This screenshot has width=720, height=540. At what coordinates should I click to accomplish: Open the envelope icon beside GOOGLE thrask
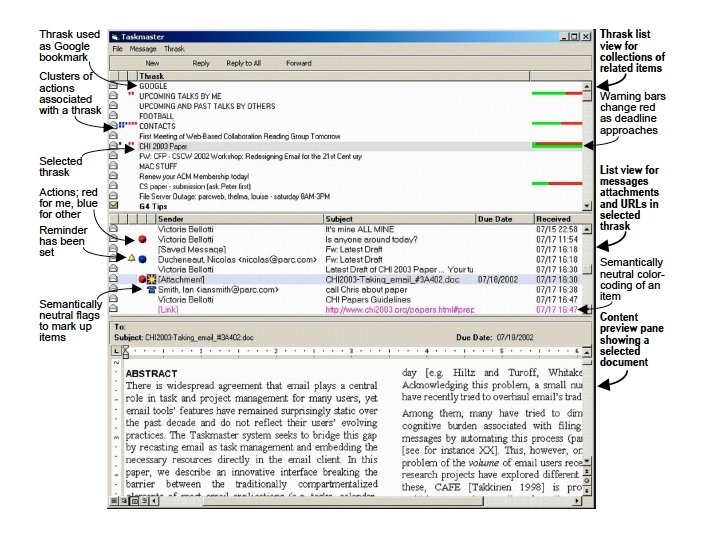(113, 86)
